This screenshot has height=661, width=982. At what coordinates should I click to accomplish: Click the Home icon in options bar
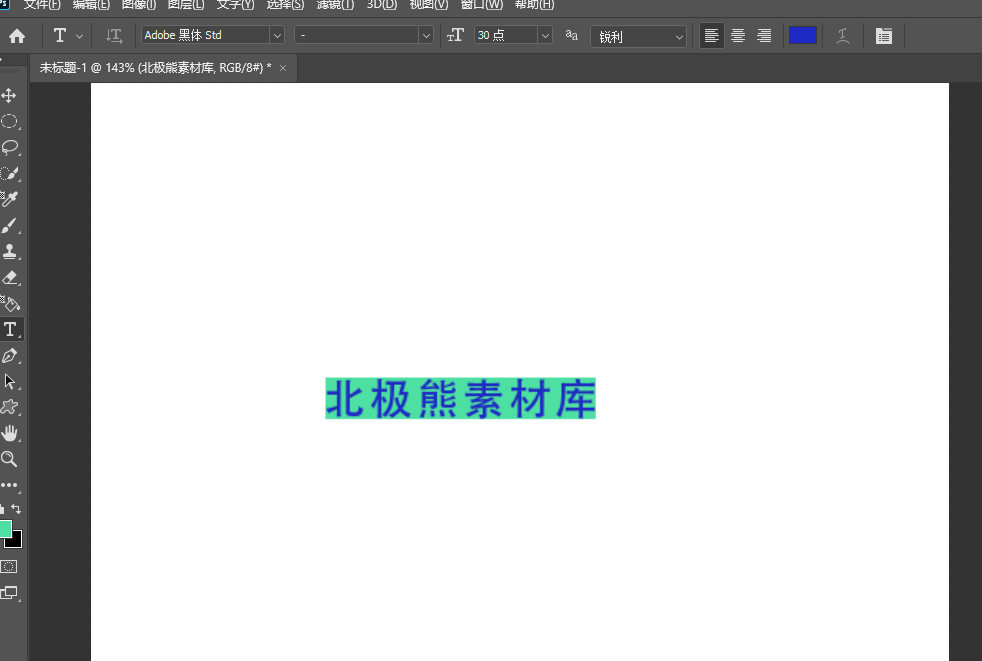coord(17,36)
